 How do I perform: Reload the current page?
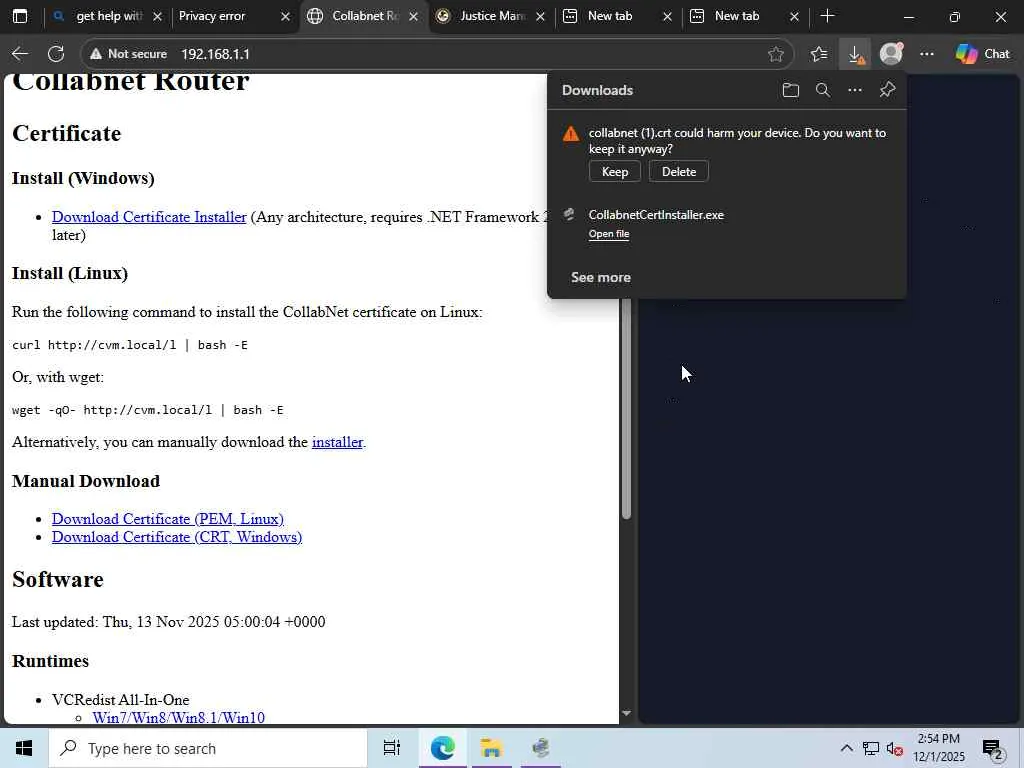[56, 54]
